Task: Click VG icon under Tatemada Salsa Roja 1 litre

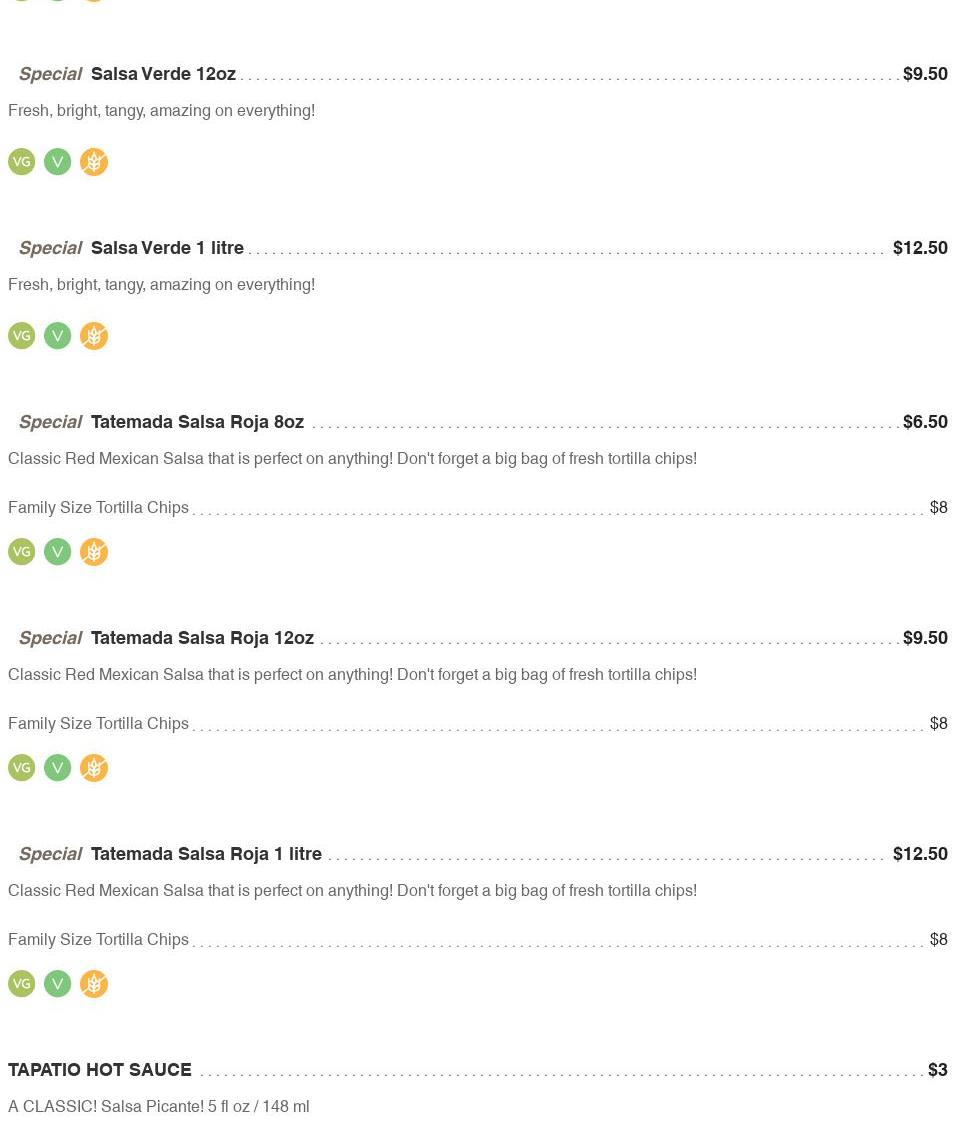Action: (21, 984)
